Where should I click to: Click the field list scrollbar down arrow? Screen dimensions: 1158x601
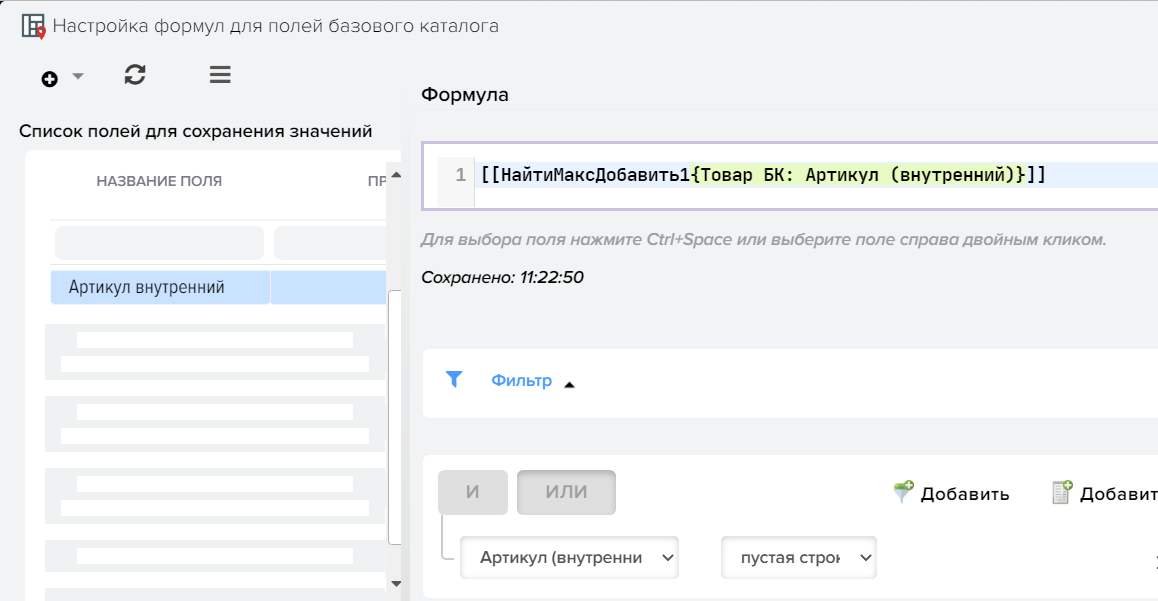pyautogui.click(x=395, y=583)
